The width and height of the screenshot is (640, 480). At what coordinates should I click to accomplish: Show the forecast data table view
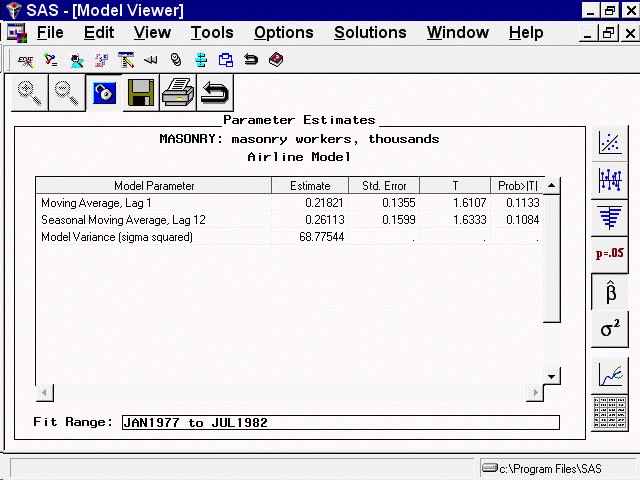(x=610, y=412)
